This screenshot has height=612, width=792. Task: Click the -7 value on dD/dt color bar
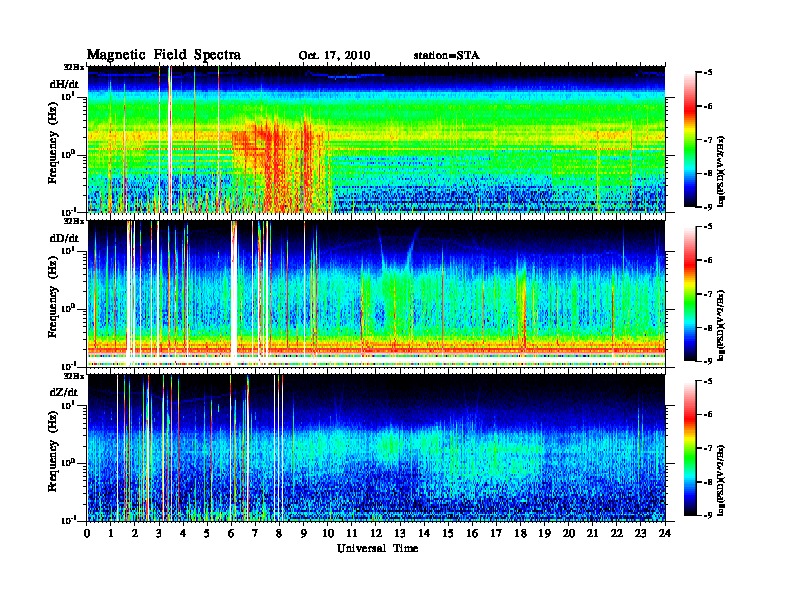[x=708, y=294]
